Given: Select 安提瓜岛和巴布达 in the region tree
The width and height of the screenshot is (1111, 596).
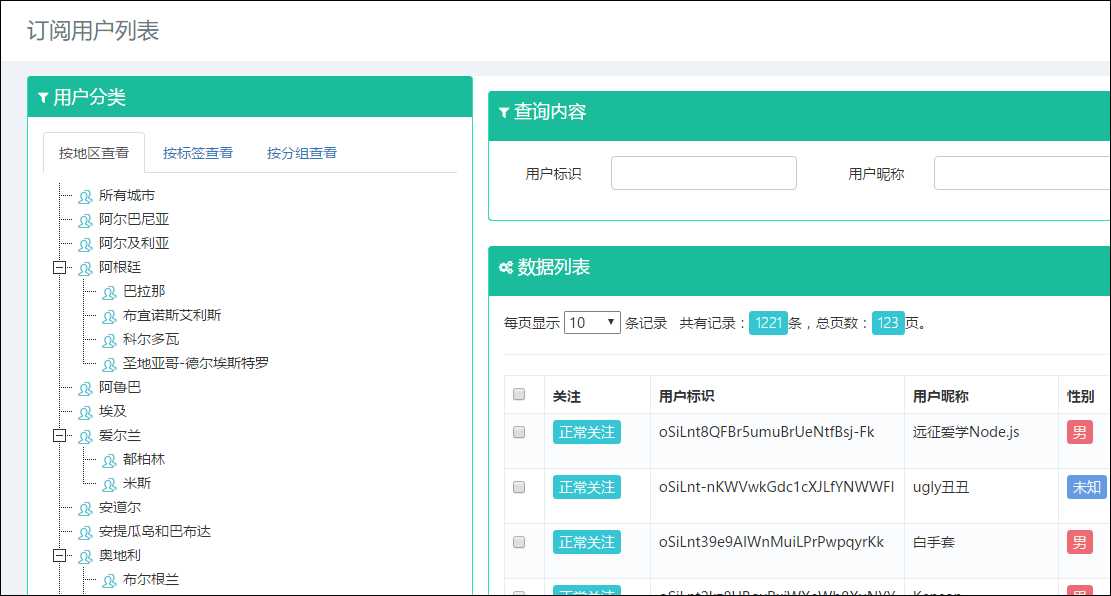Looking at the screenshot, I should tap(155, 532).
